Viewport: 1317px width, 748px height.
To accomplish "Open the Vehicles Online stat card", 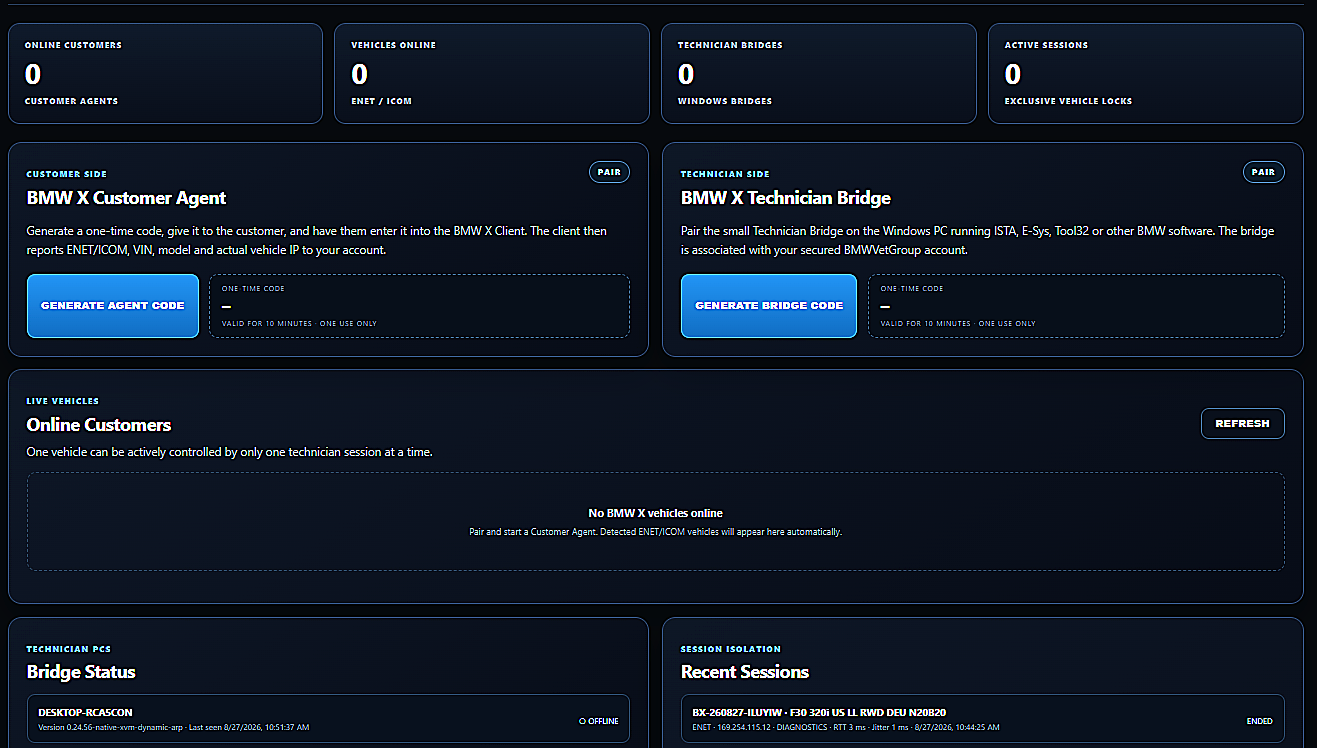I will pos(492,74).
